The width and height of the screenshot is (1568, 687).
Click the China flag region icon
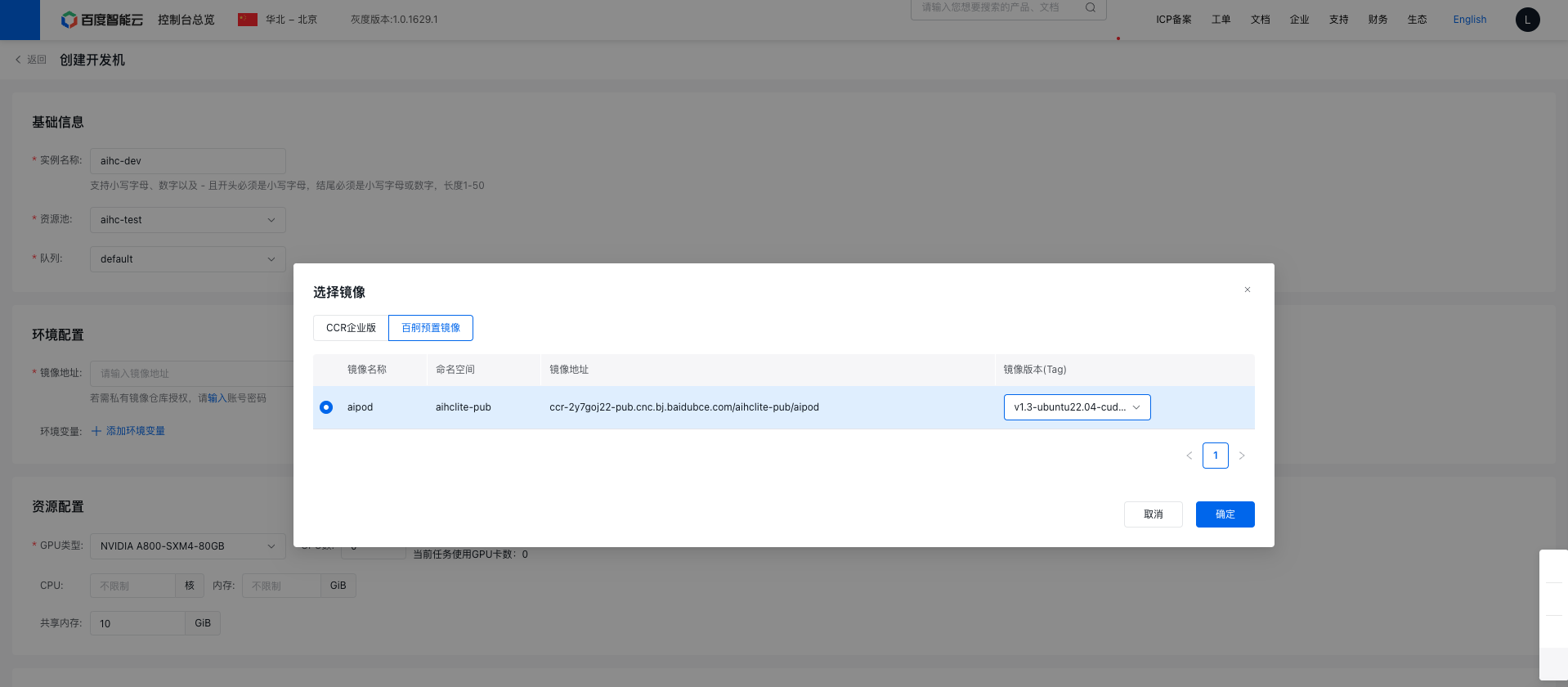point(248,20)
